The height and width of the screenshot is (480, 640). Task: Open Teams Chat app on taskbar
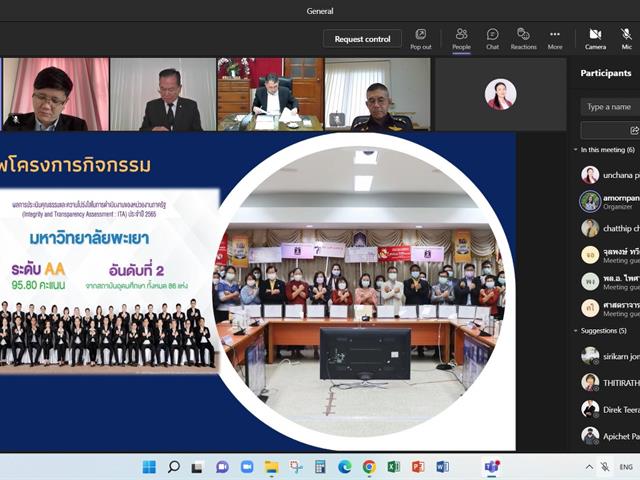pyautogui.click(x=222, y=467)
